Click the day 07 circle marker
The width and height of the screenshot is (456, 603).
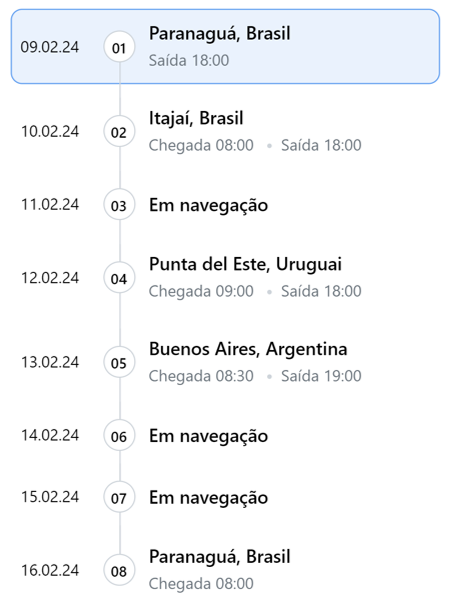click(119, 497)
